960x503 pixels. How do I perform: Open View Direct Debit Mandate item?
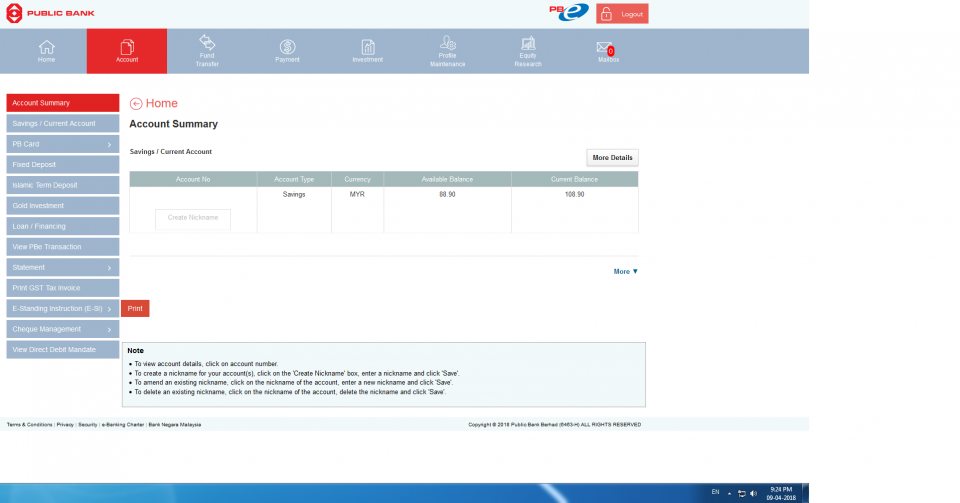pyautogui.click(x=62, y=349)
